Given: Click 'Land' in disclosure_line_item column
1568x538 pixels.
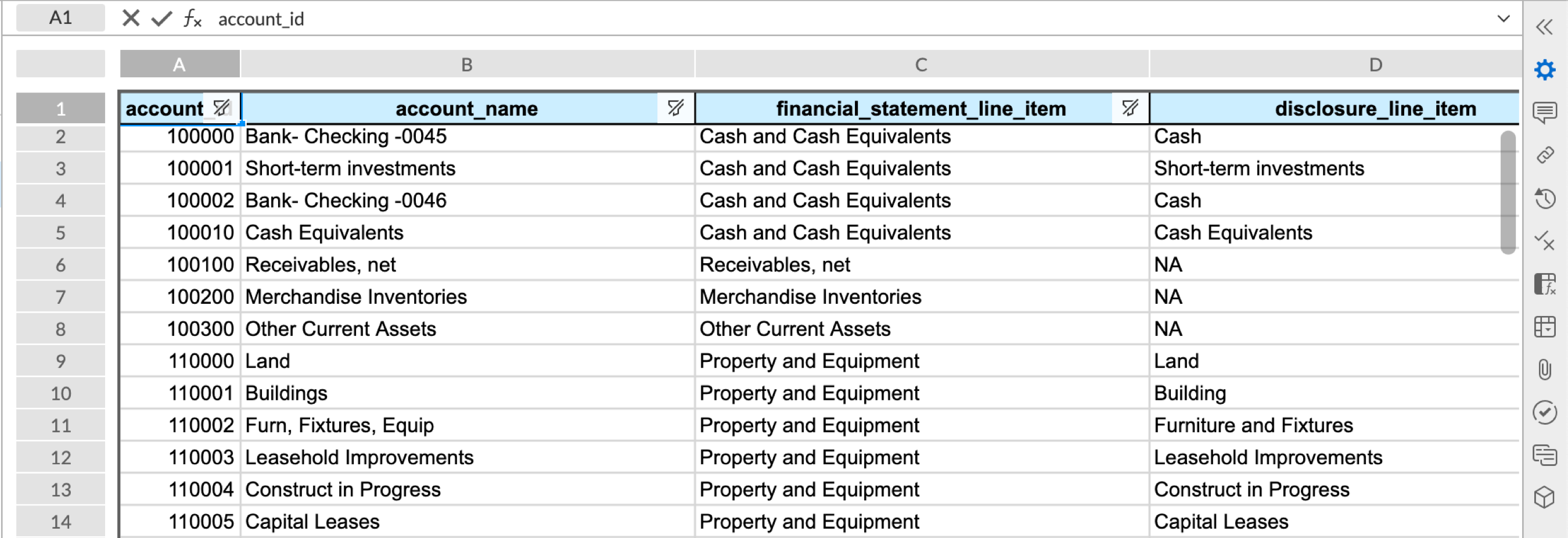Looking at the screenshot, I should 1335,361.
